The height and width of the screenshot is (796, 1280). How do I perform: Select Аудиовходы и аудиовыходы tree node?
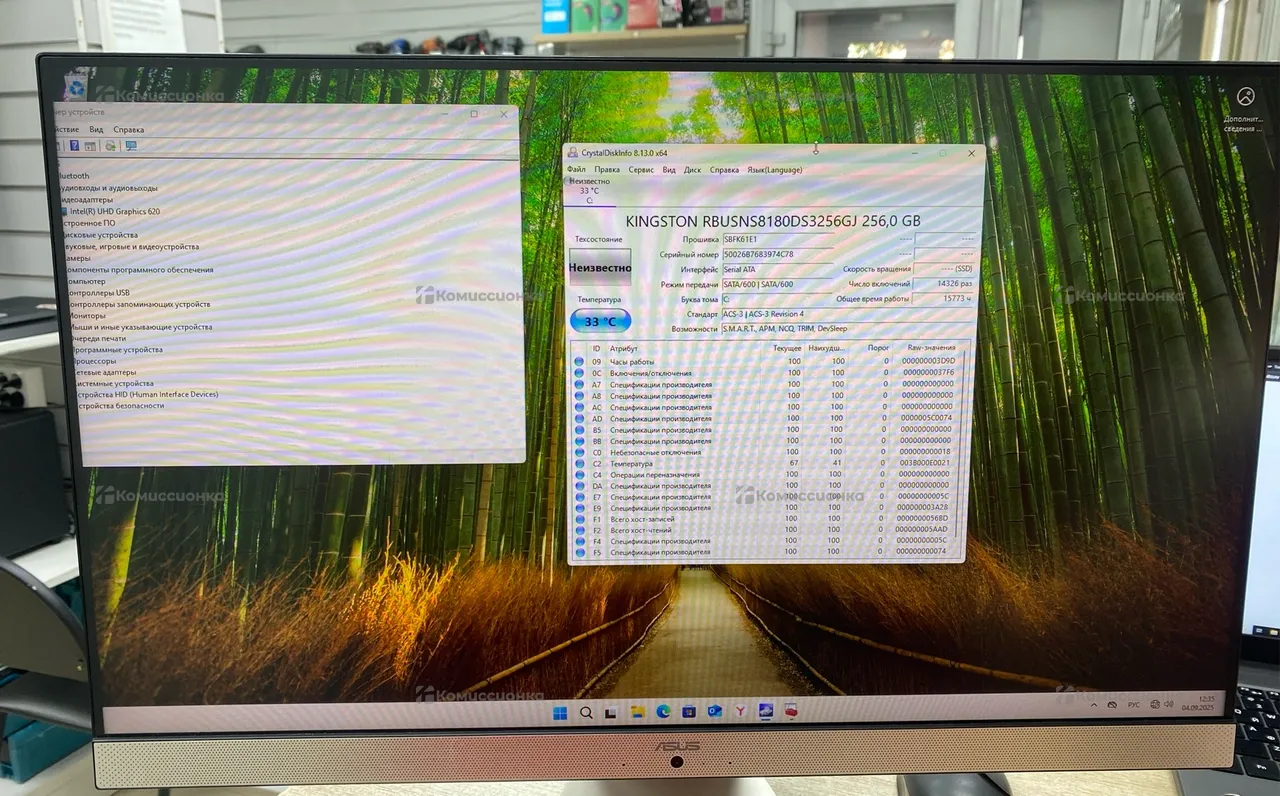click(x=108, y=188)
